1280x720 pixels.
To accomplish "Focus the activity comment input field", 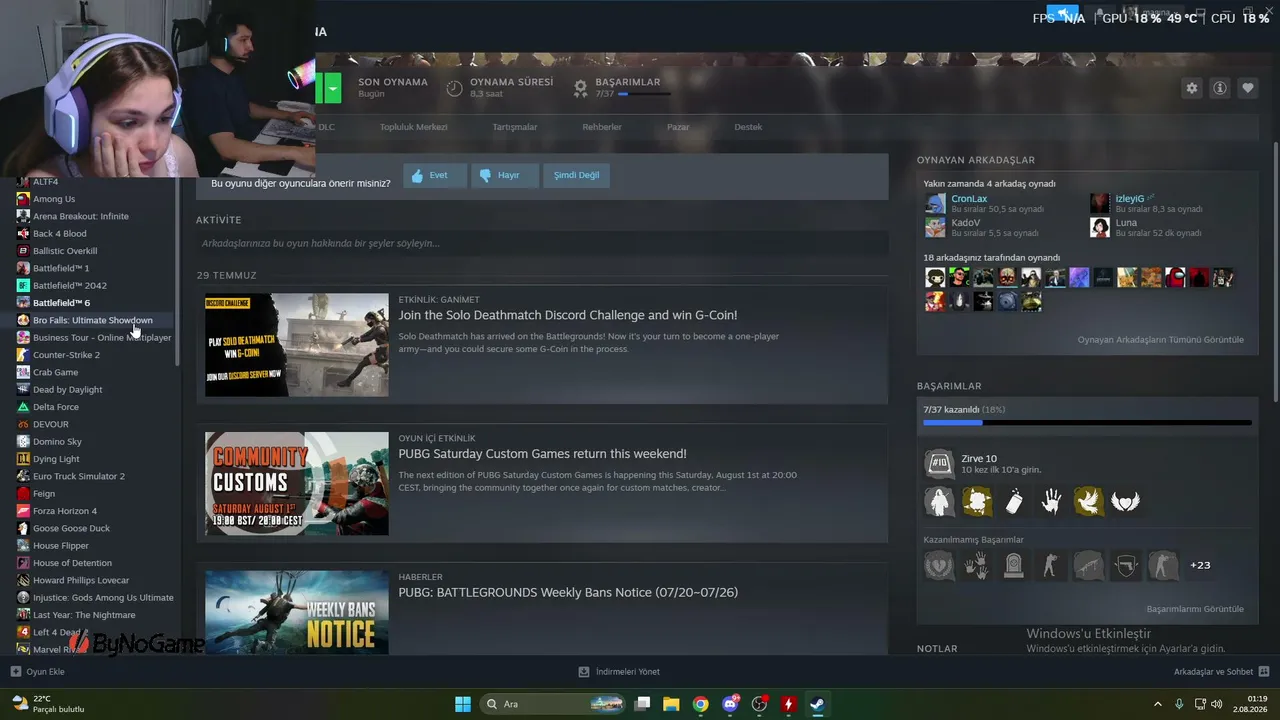I will coord(542,243).
